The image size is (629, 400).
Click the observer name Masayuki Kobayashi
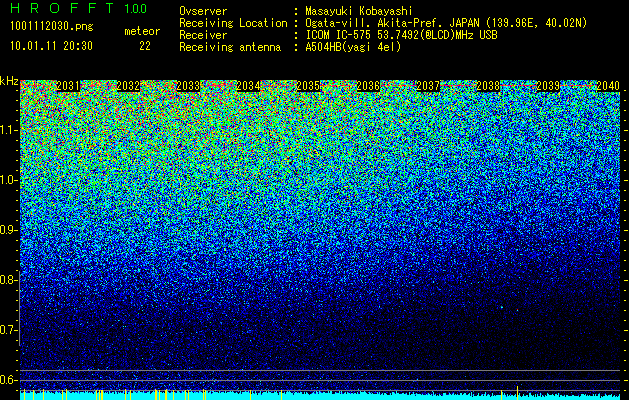[359, 11]
